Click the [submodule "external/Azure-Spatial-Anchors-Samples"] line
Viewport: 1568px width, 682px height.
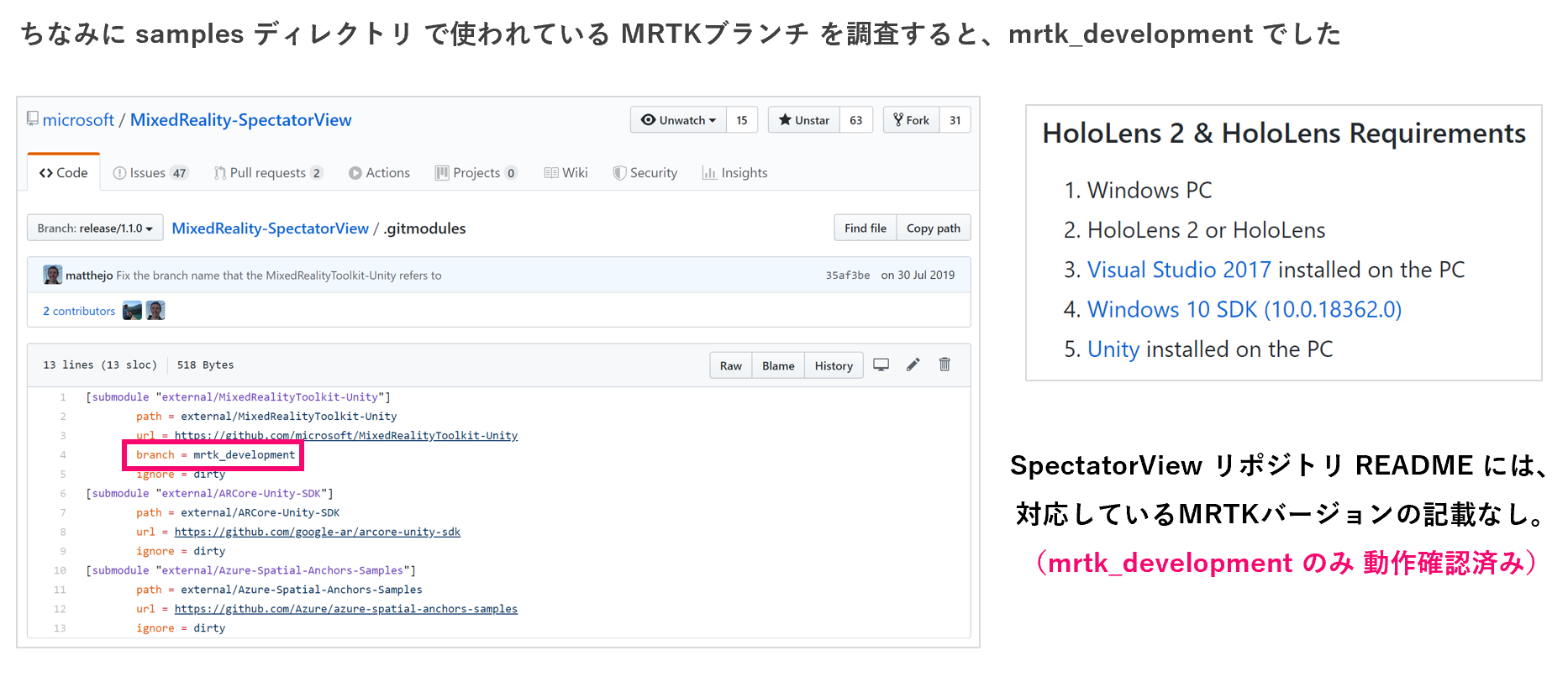pos(250,571)
